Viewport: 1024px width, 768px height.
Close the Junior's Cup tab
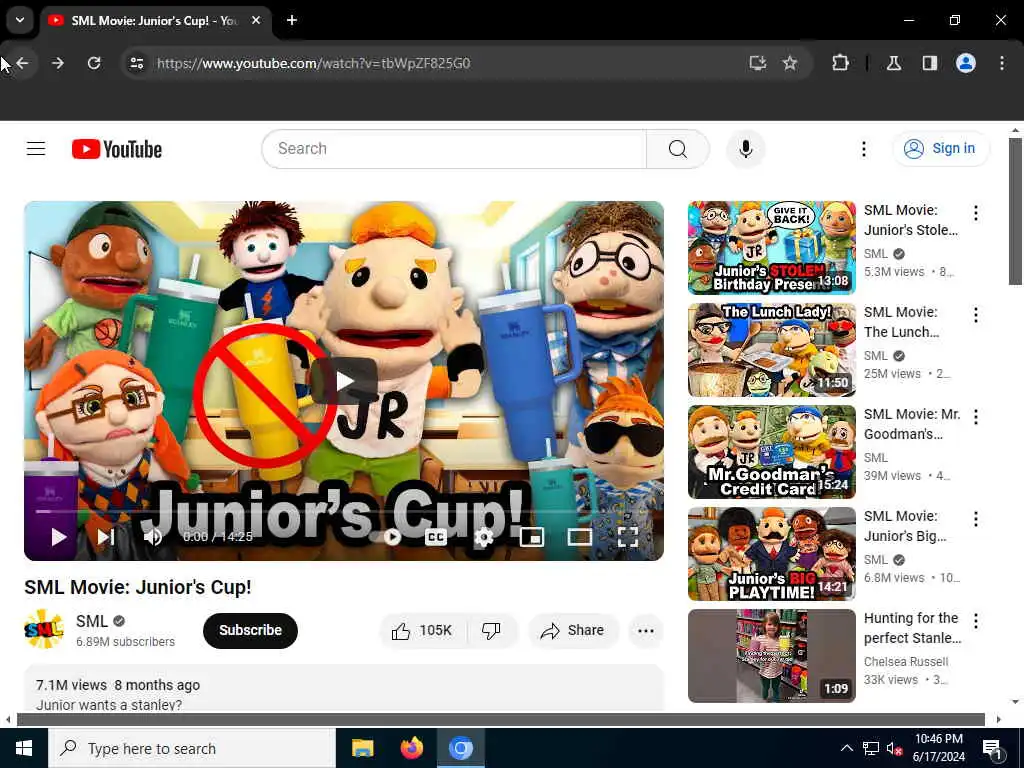[x=257, y=20]
